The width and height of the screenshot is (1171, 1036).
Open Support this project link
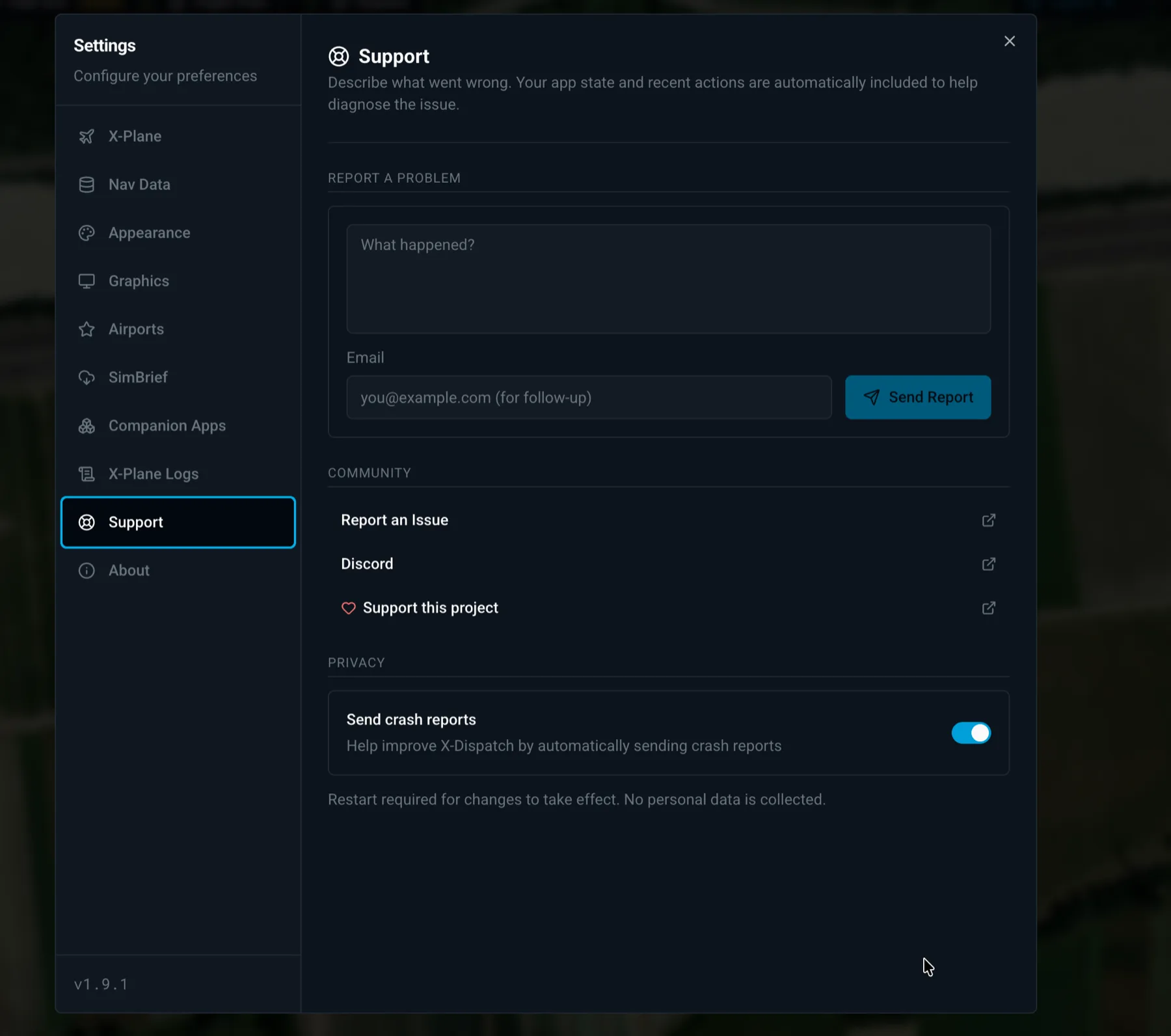click(668, 608)
